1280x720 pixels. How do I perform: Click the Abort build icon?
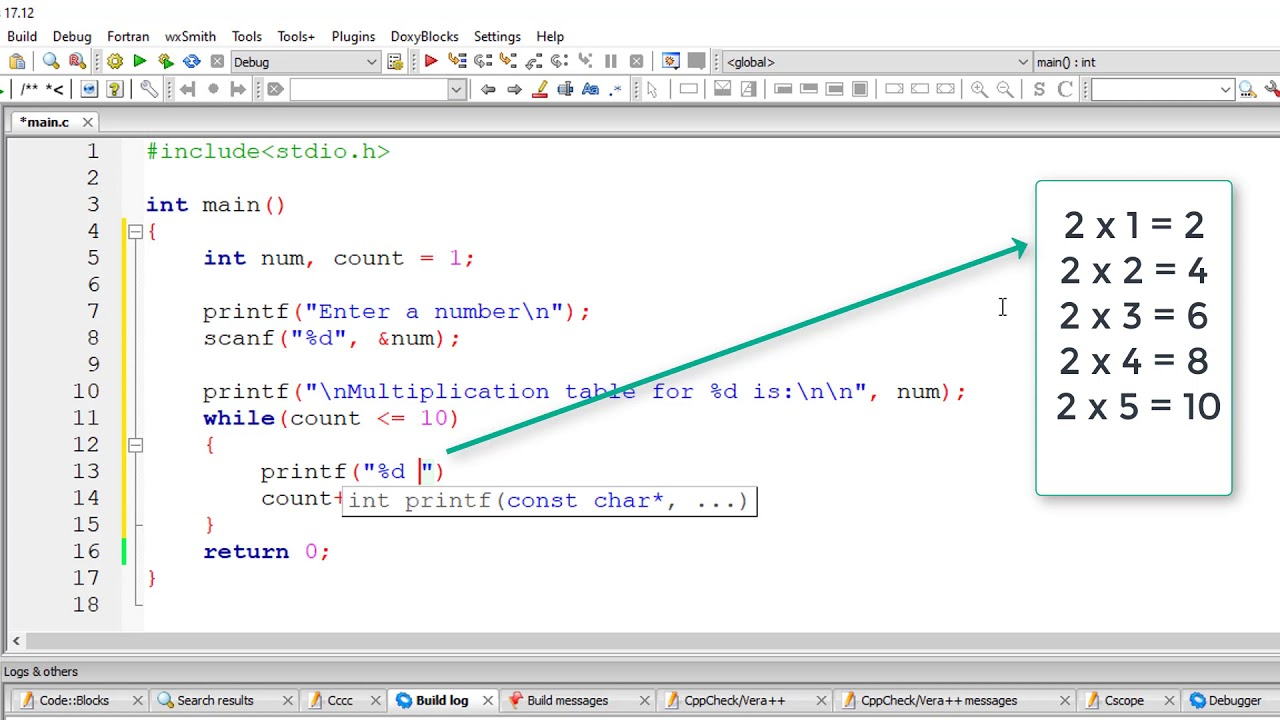coord(217,62)
